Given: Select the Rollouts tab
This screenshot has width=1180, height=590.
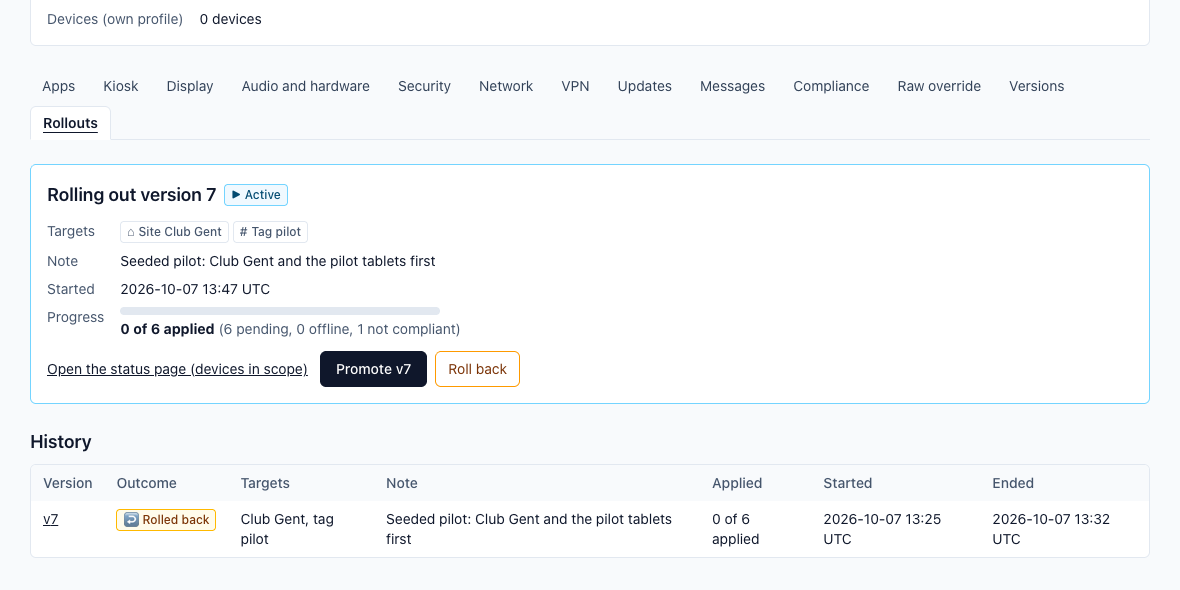Looking at the screenshot, I should (70, 123).
